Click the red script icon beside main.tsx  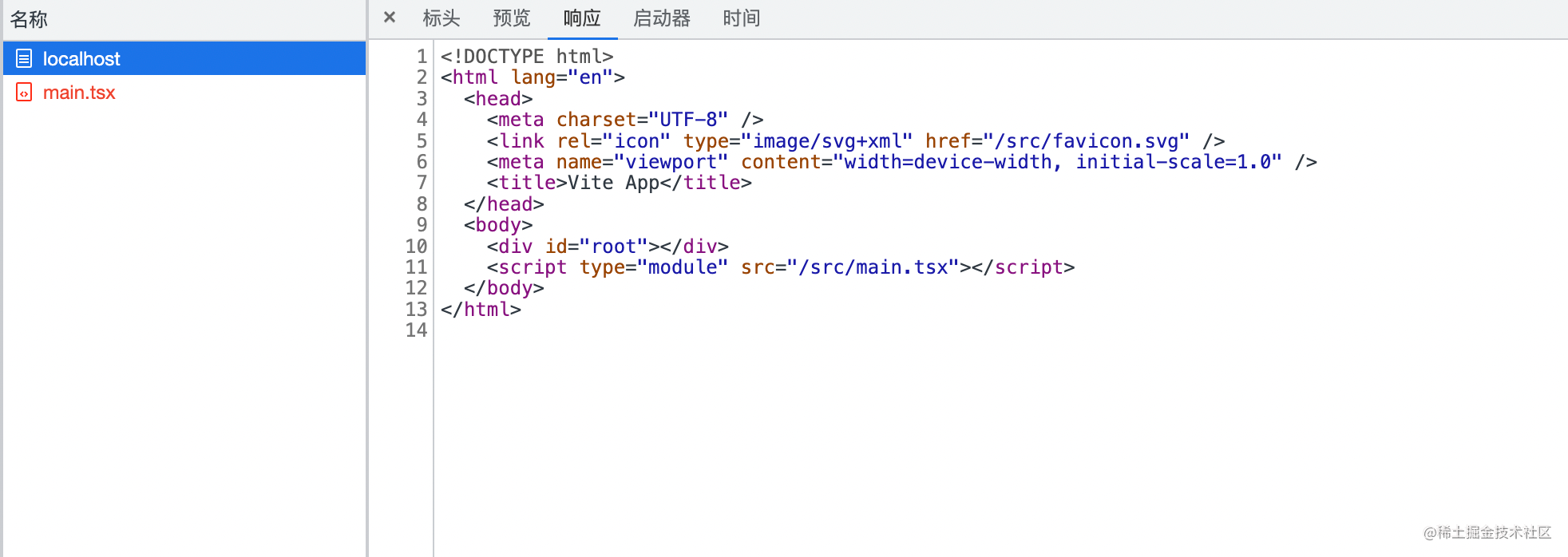pos(24,93)
